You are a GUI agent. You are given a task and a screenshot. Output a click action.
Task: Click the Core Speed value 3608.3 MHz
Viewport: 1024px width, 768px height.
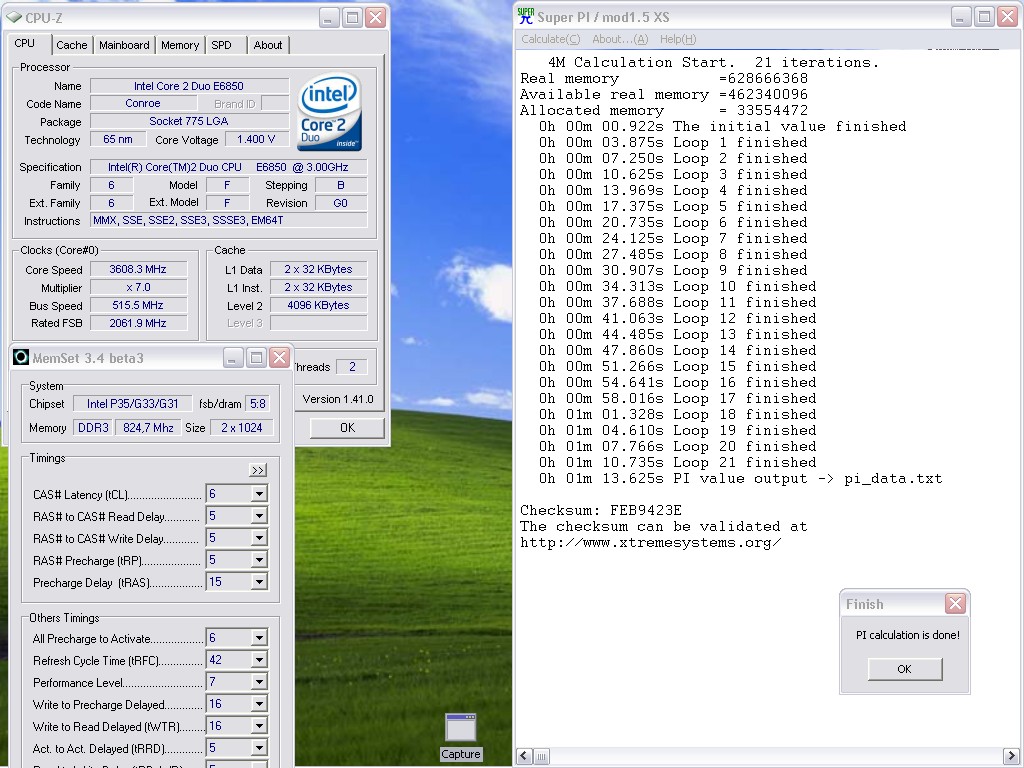[x=138, y=269]
